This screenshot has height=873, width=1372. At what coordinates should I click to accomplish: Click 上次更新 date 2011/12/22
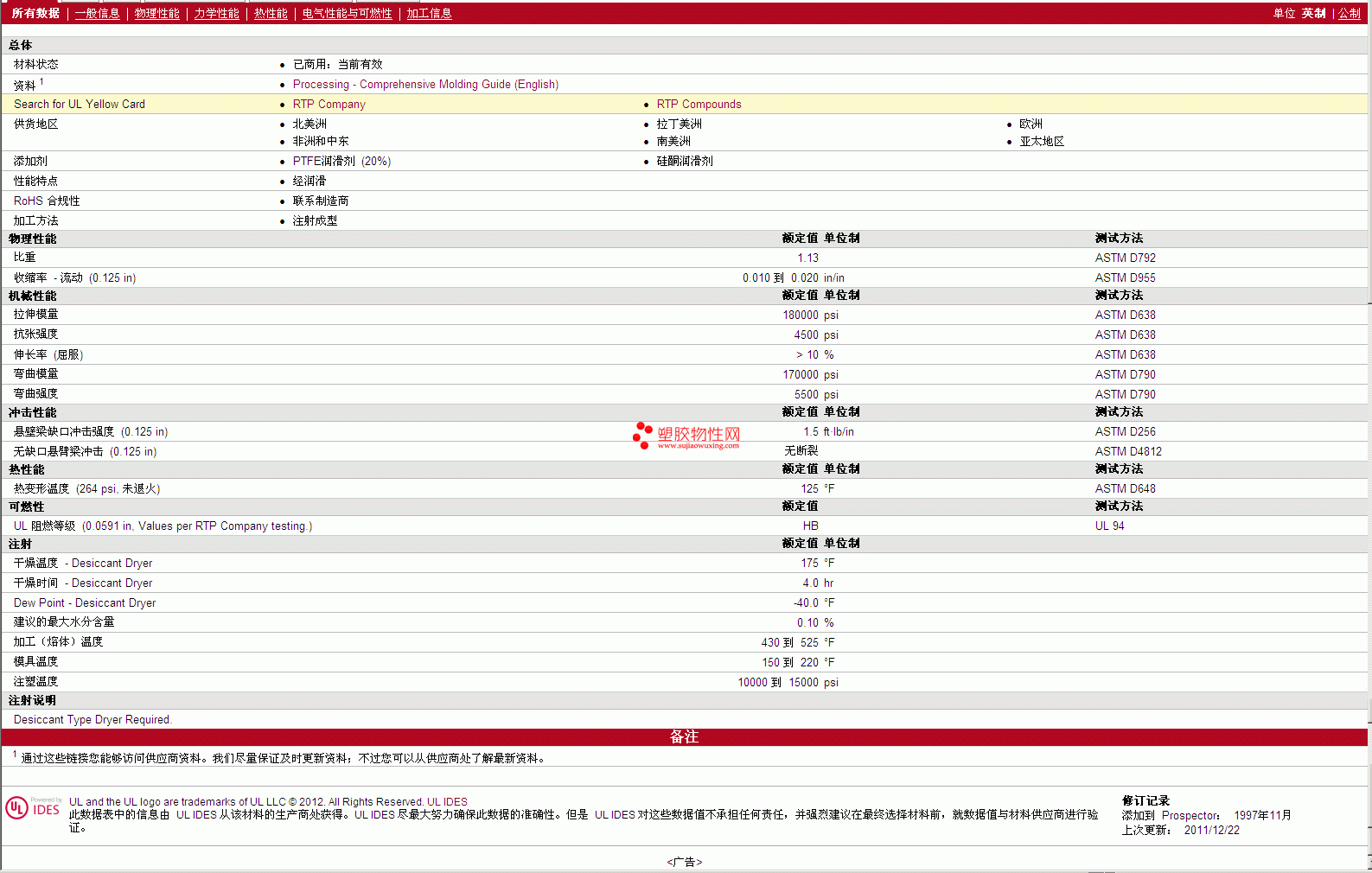pos(1211,830)
